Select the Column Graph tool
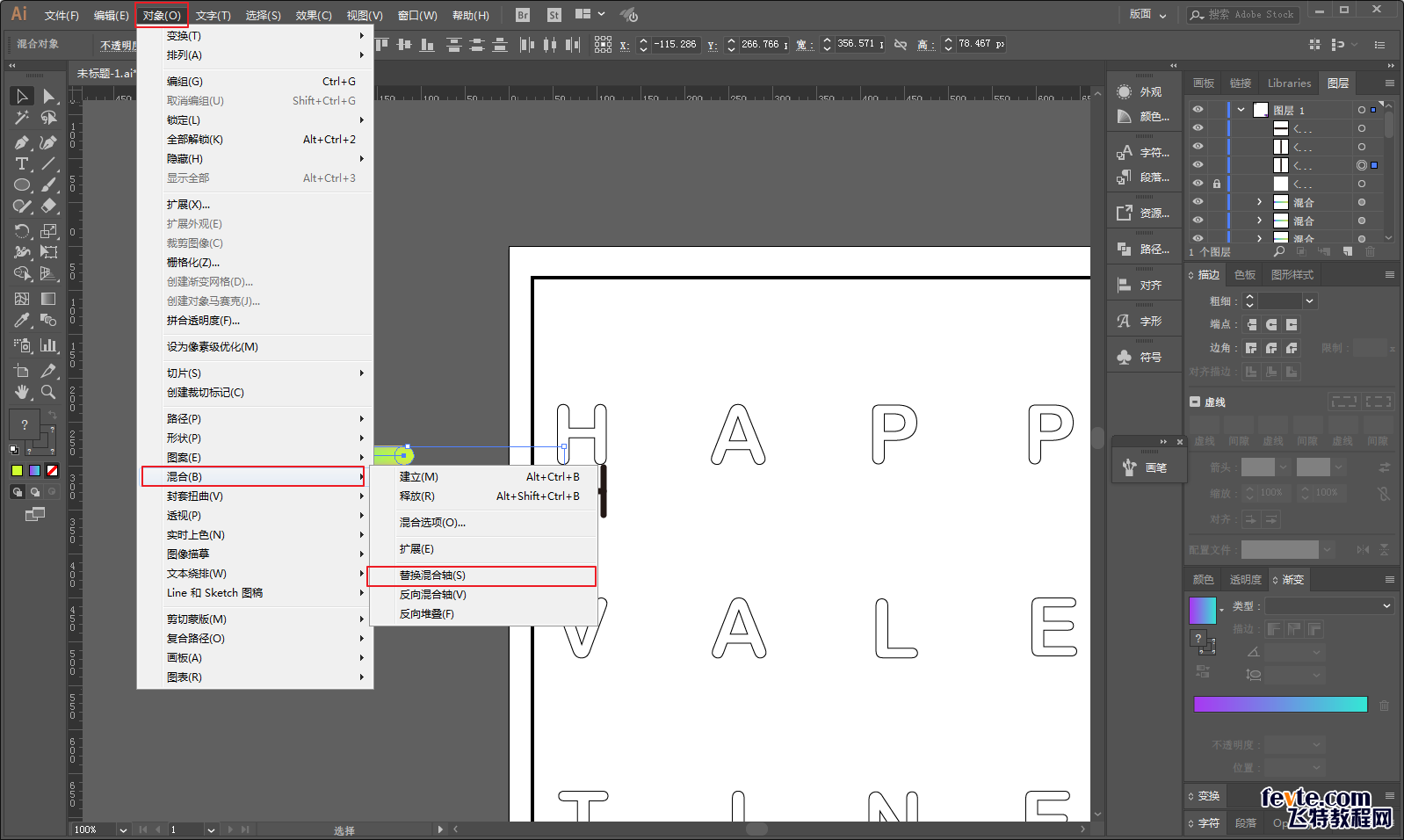This screenshot has height=840, width=1404. pyautogui.click(x=49, y=345)
